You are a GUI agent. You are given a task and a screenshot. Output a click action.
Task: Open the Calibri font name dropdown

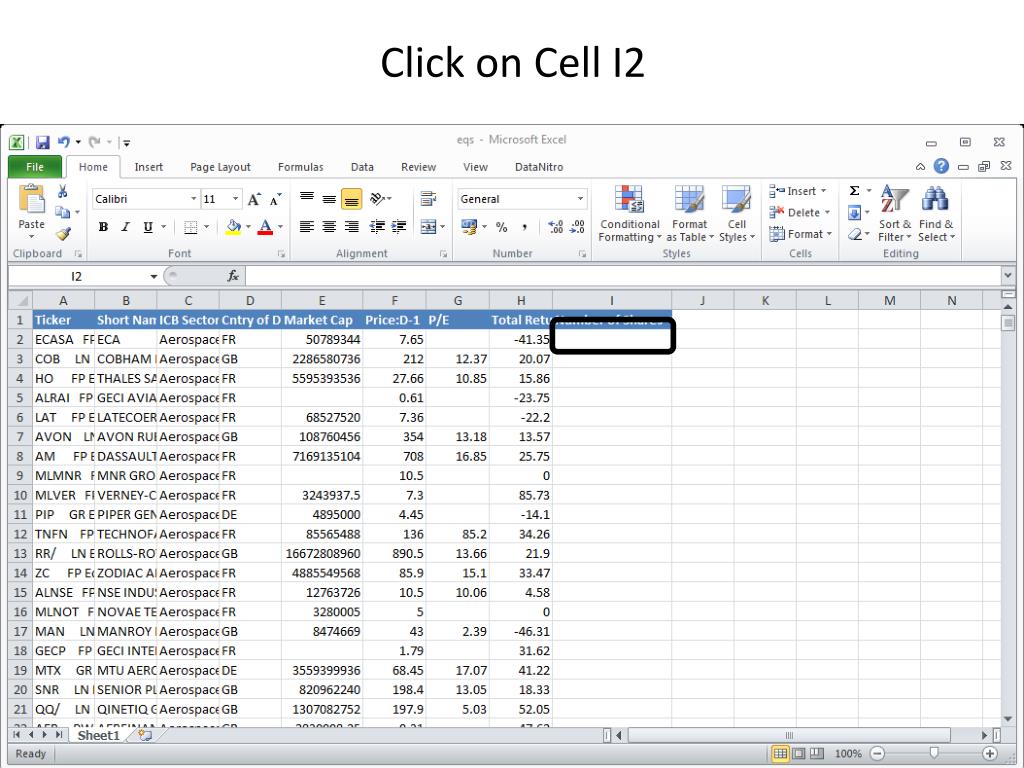click(193, 199)
